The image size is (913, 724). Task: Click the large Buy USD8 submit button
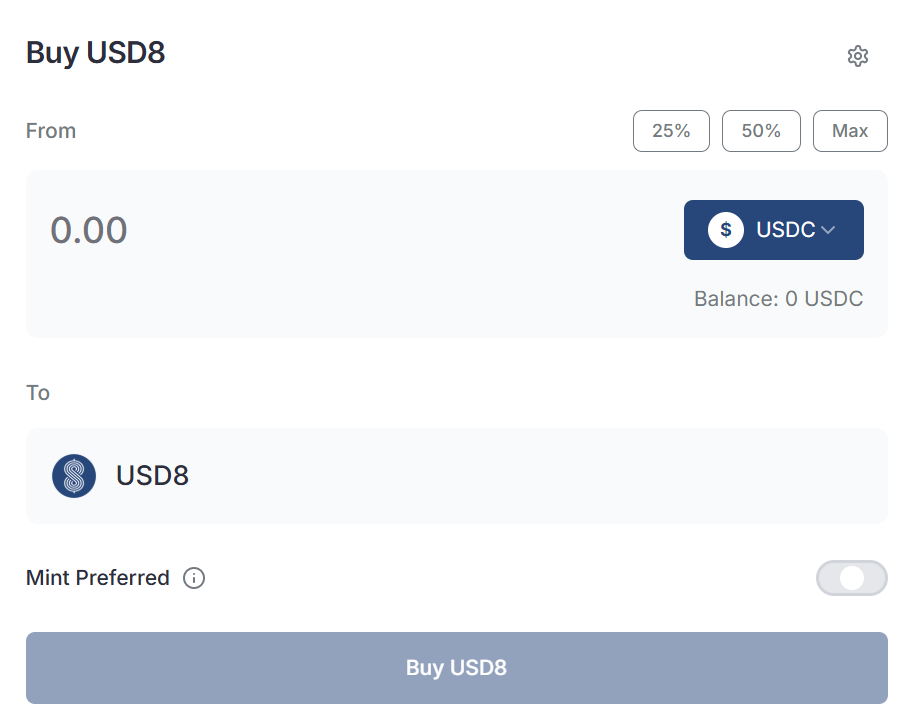(456, 668)
